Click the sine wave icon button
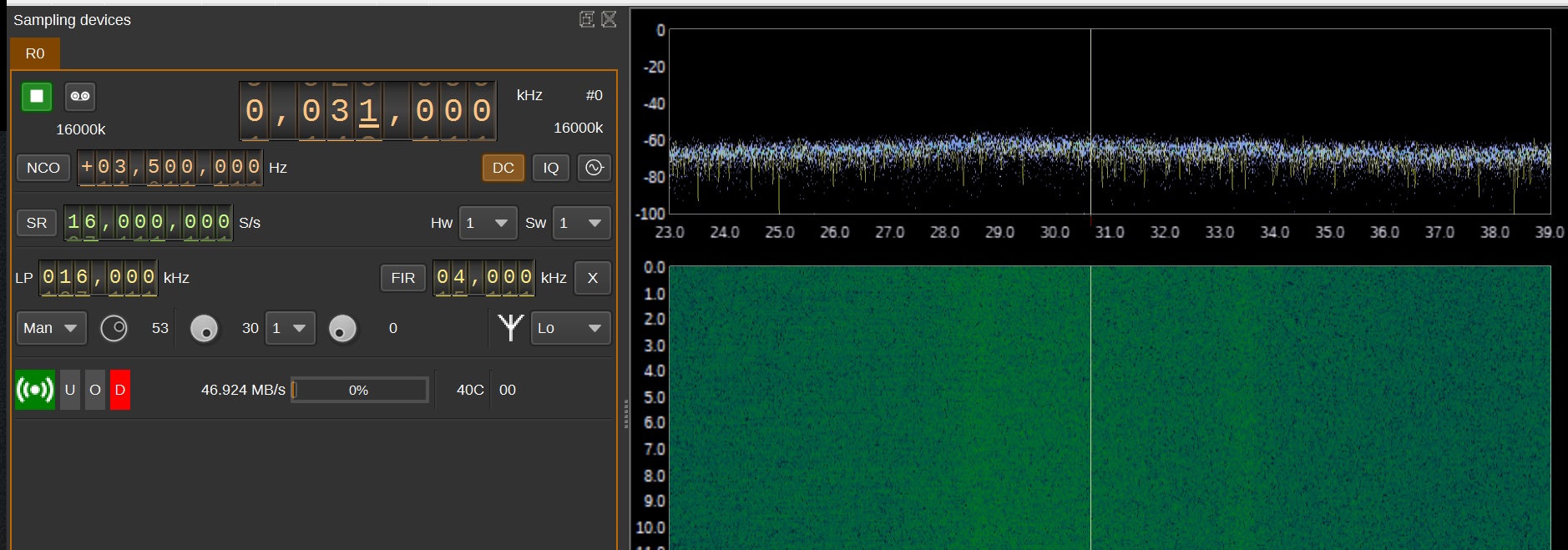 (x=594, y=168)
